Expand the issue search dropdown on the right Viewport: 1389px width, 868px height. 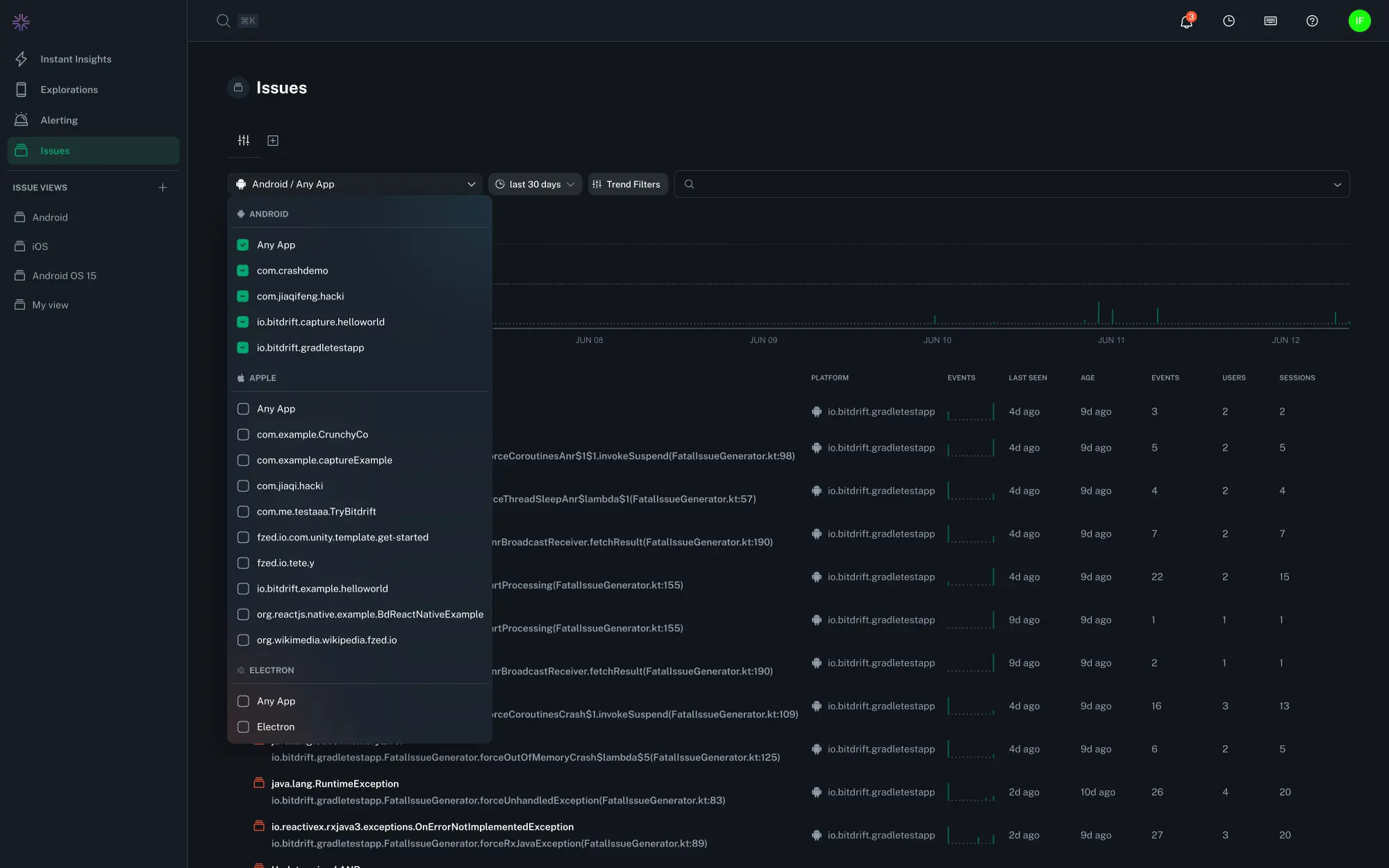1338,184
